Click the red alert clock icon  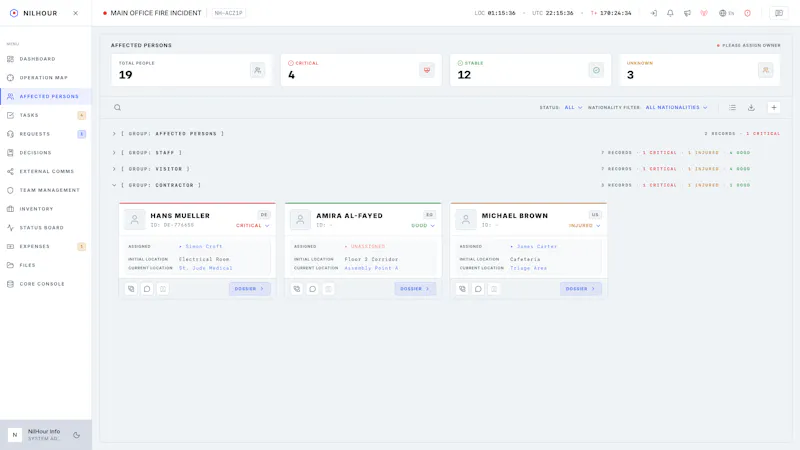point(747,13)
